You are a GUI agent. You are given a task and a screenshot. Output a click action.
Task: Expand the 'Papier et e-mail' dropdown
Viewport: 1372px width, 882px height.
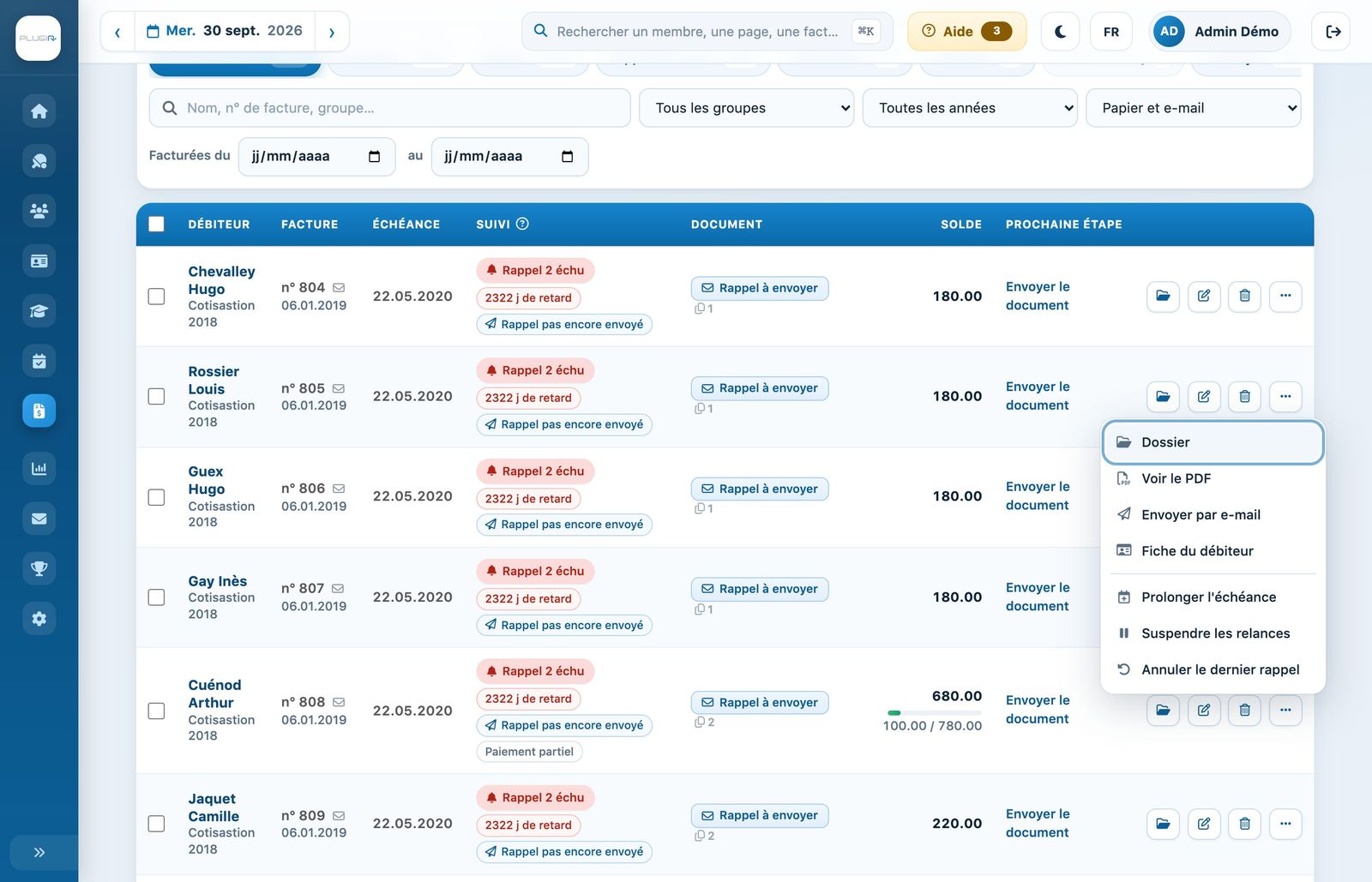click(1193, 108)
